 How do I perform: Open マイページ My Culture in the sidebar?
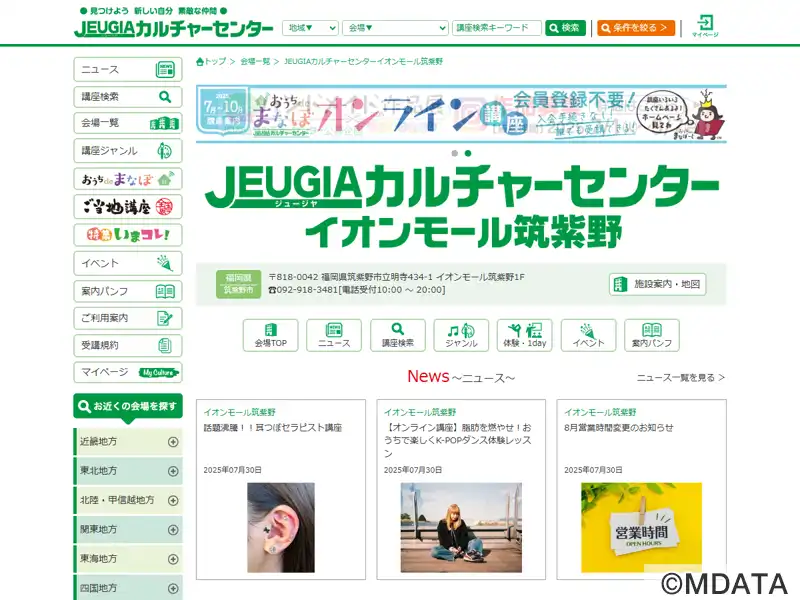[128, 372]
